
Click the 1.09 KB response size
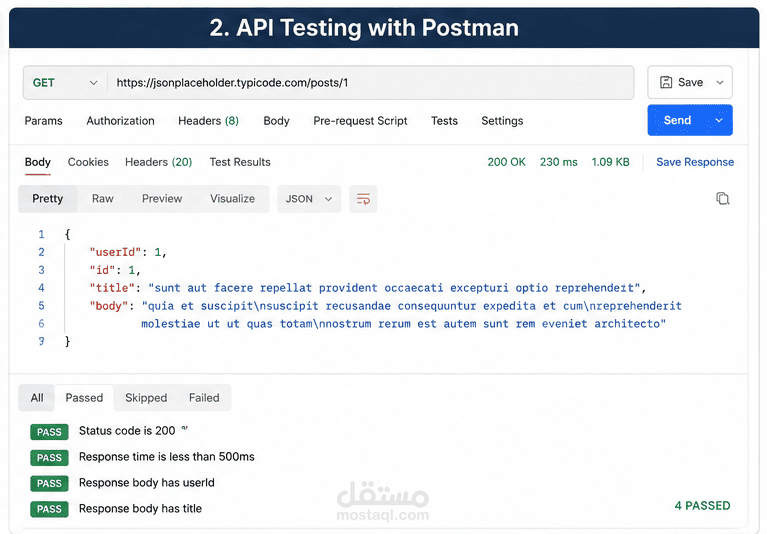(610, 162)
